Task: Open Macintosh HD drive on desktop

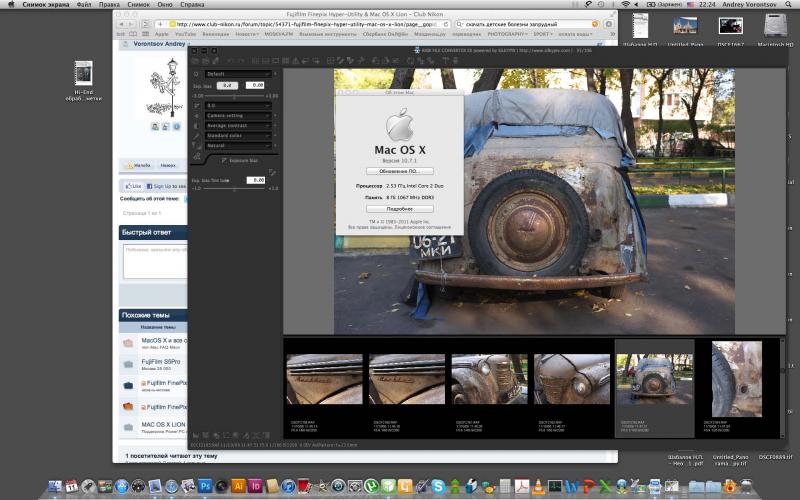Action: [x=775, y=29]
